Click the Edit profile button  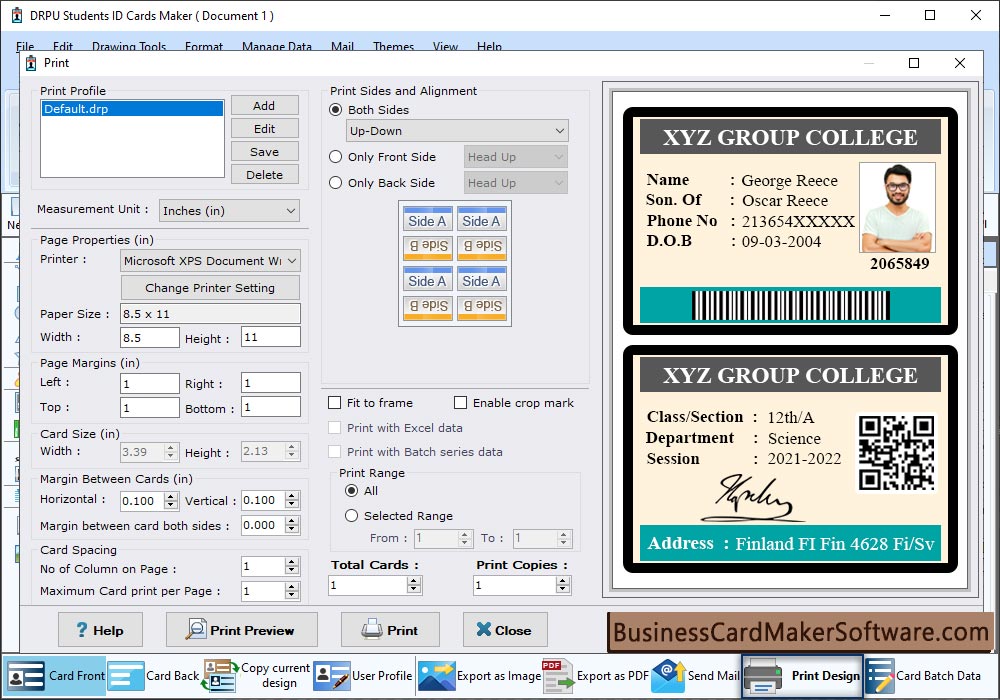coord(264,129)
